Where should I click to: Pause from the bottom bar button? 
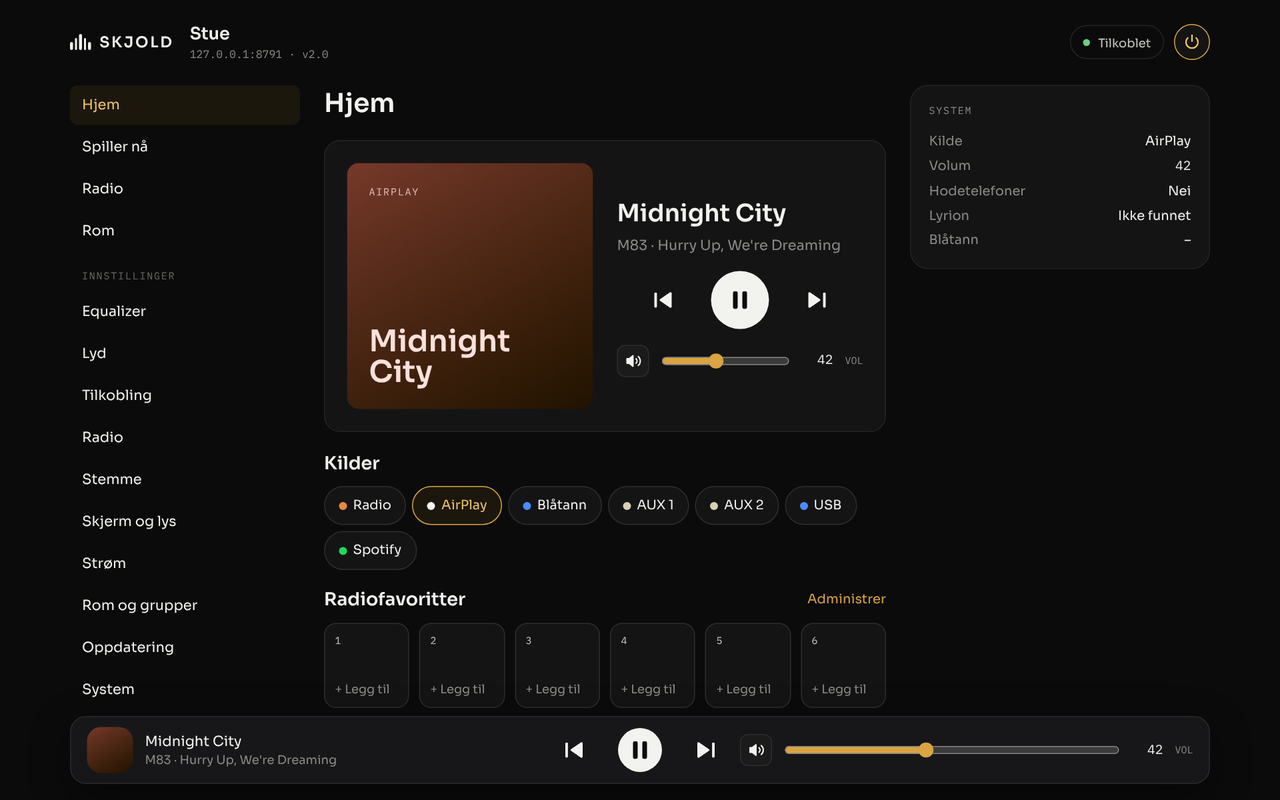point(640,750)
